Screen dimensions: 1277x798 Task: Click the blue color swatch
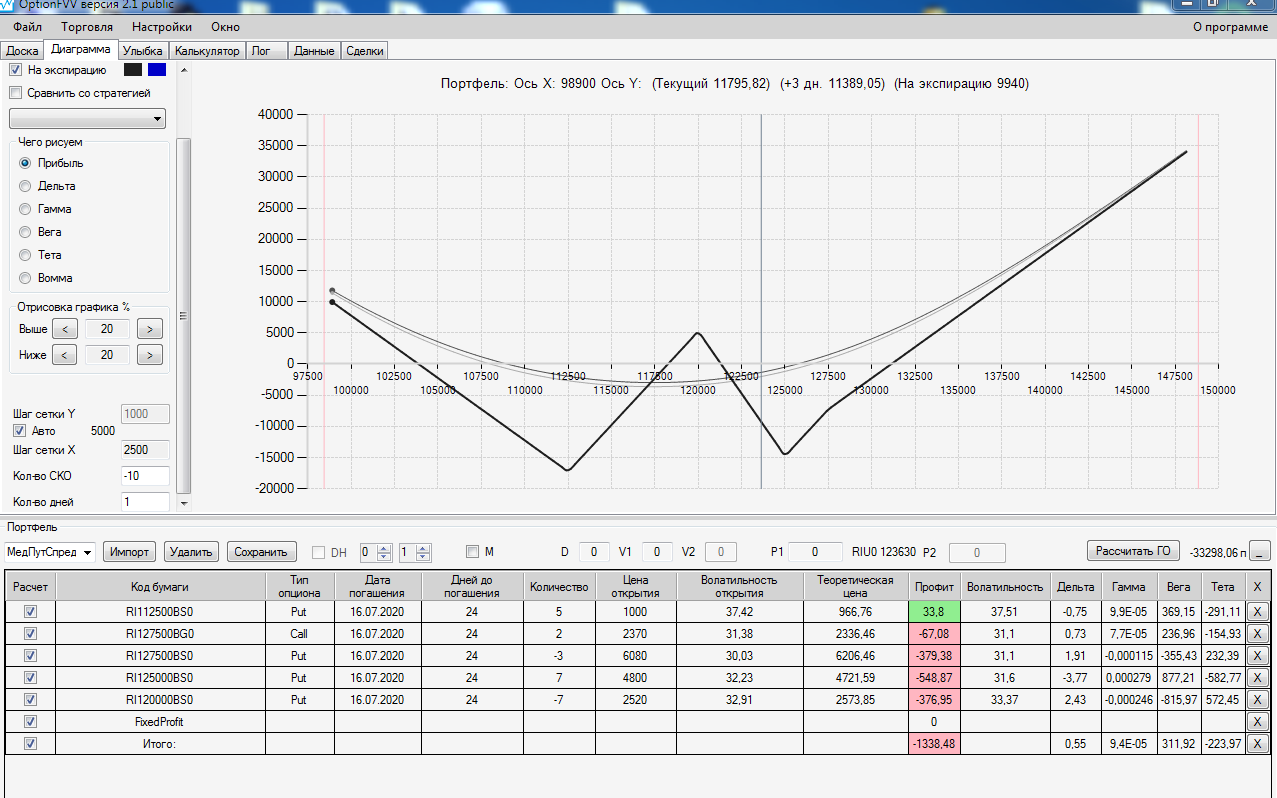157,70
